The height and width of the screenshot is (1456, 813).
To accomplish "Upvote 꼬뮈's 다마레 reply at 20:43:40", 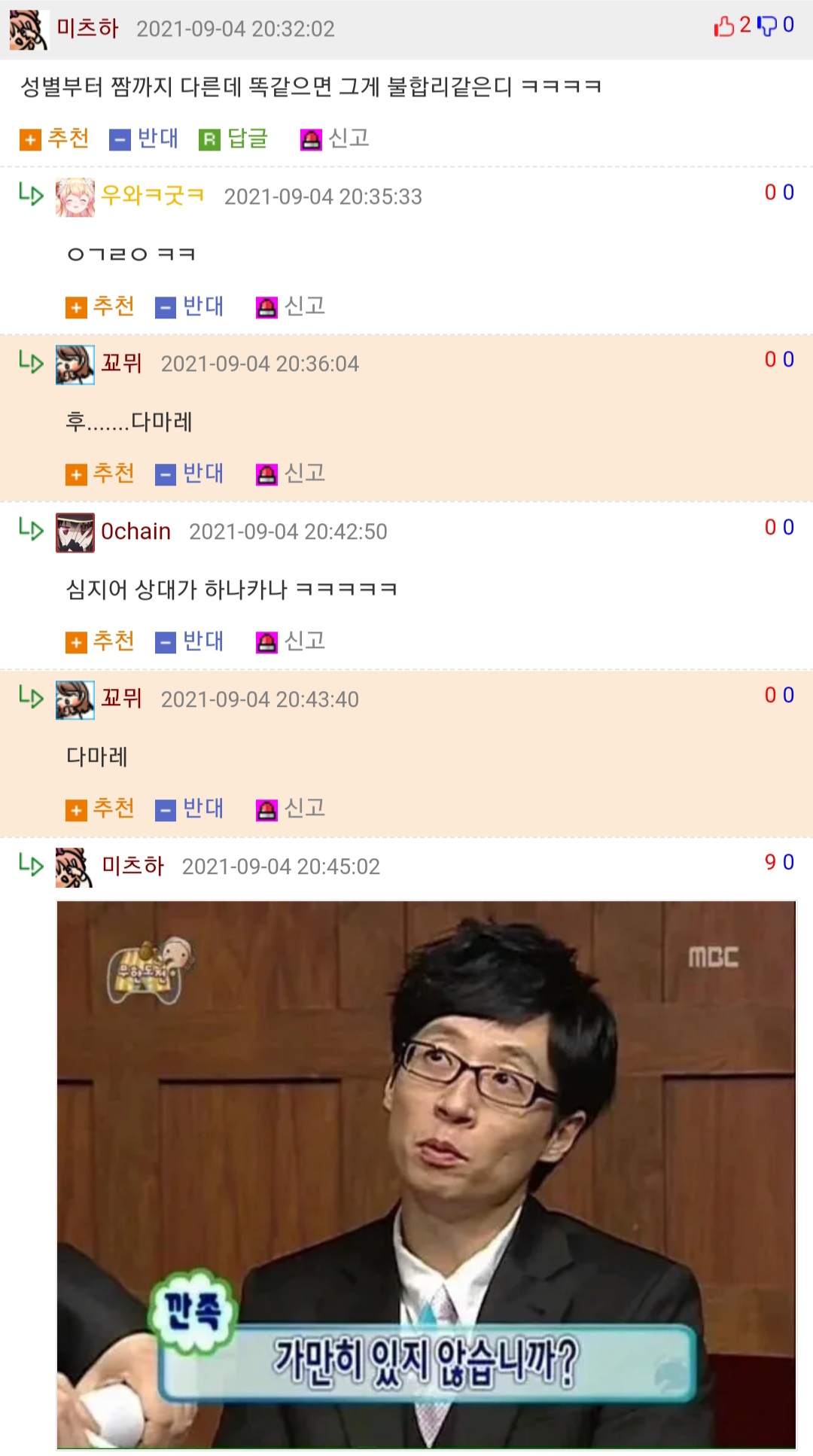I will click(101, 809).
